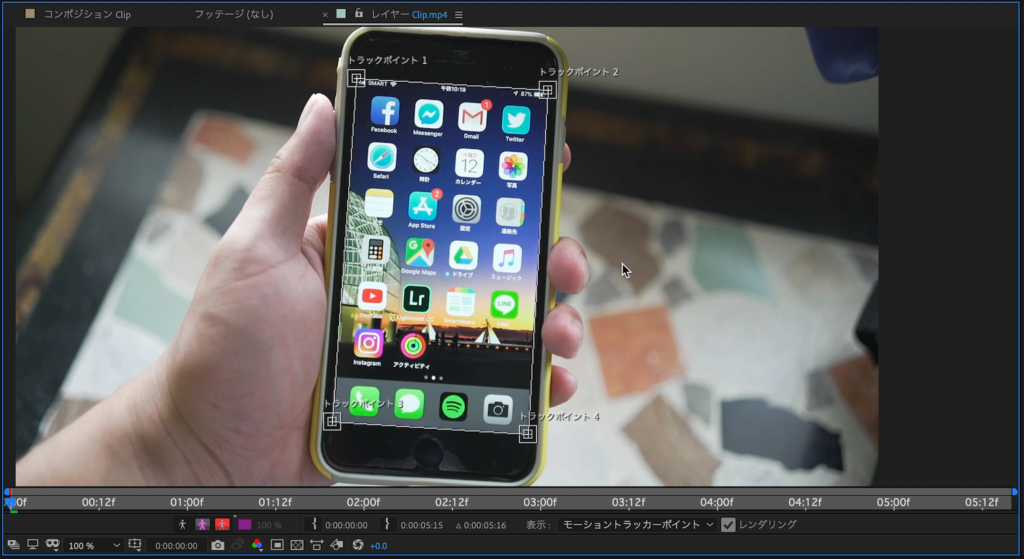This screenshot has width=1024, height=559.
Task: Click the 04:00f mark on time ruler
Action: [716, 502]
